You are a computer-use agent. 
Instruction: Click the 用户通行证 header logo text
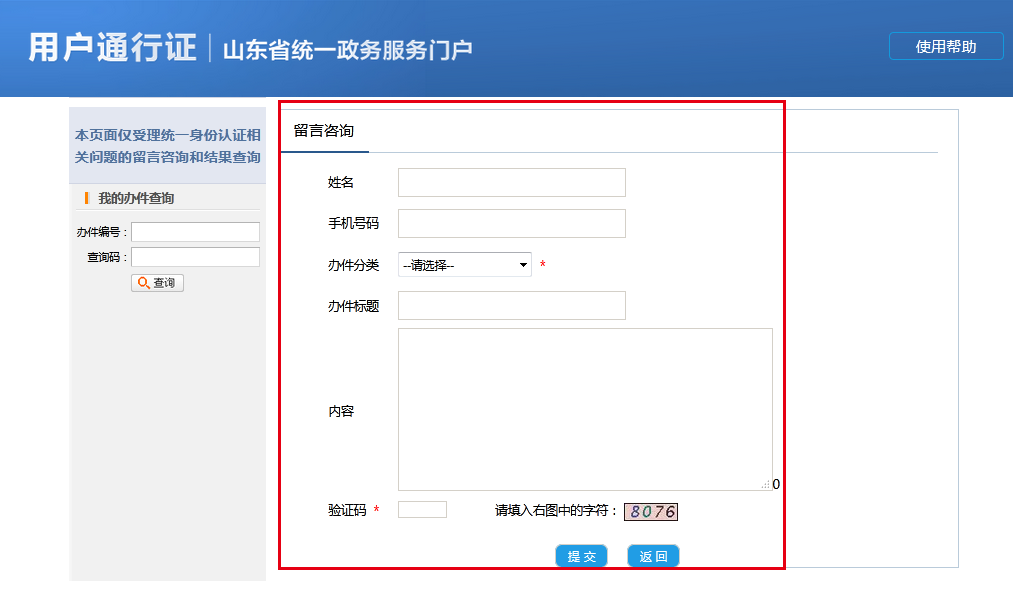113,47
